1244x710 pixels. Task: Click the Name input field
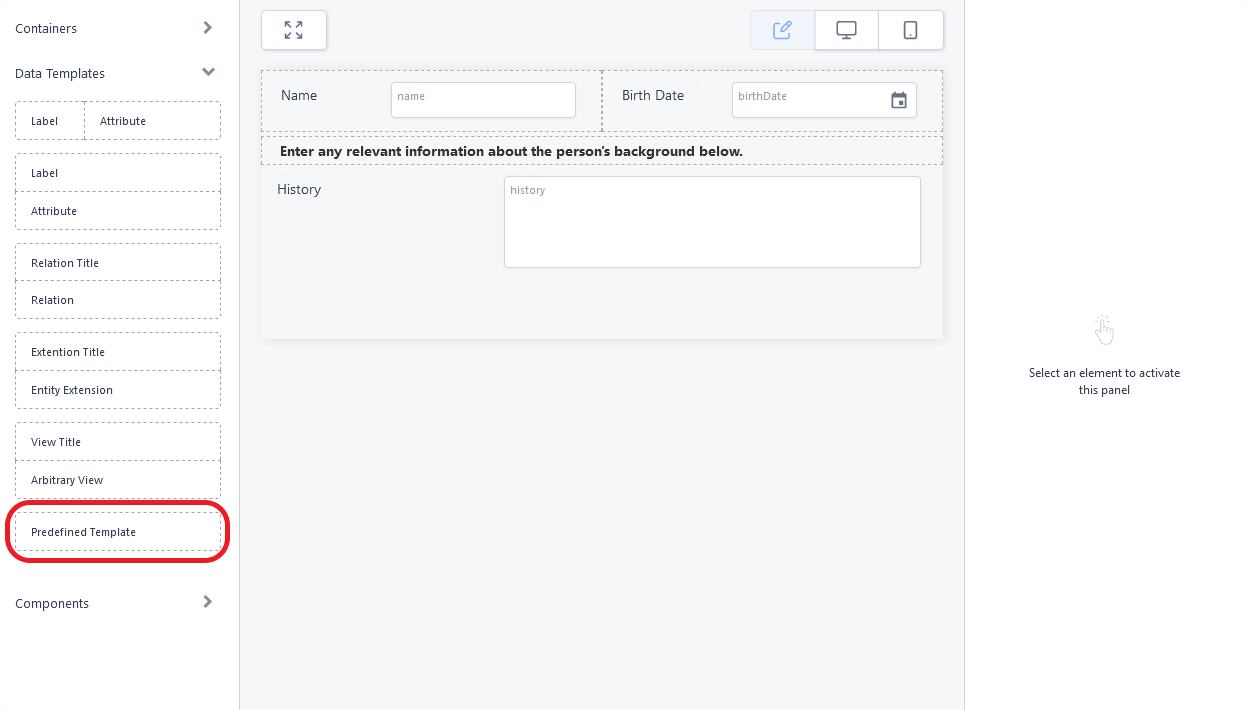point(483,100)
